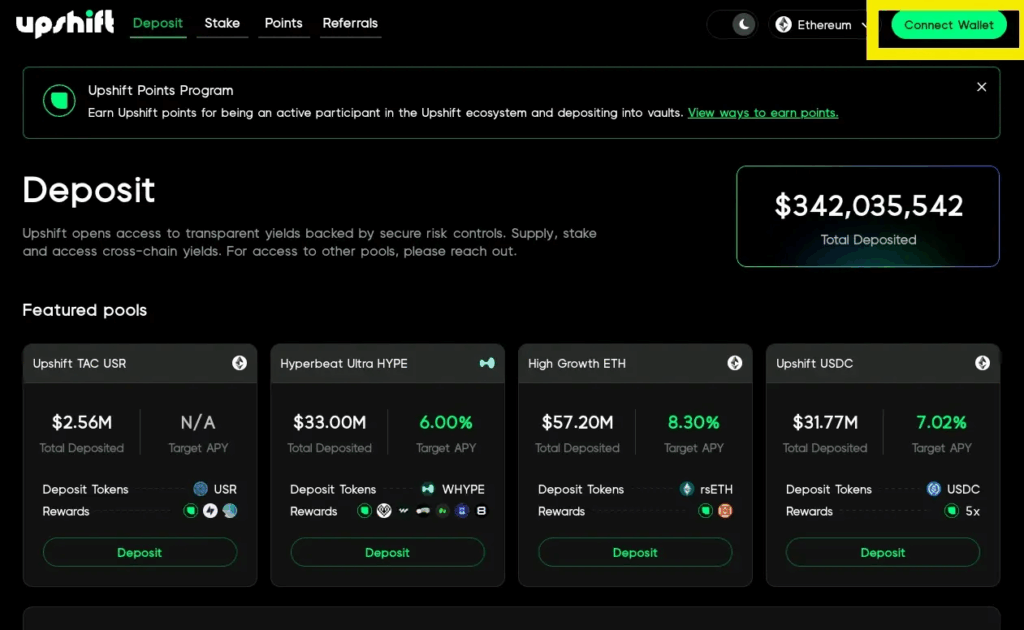Click the Featured pools heading

[85, 310]
